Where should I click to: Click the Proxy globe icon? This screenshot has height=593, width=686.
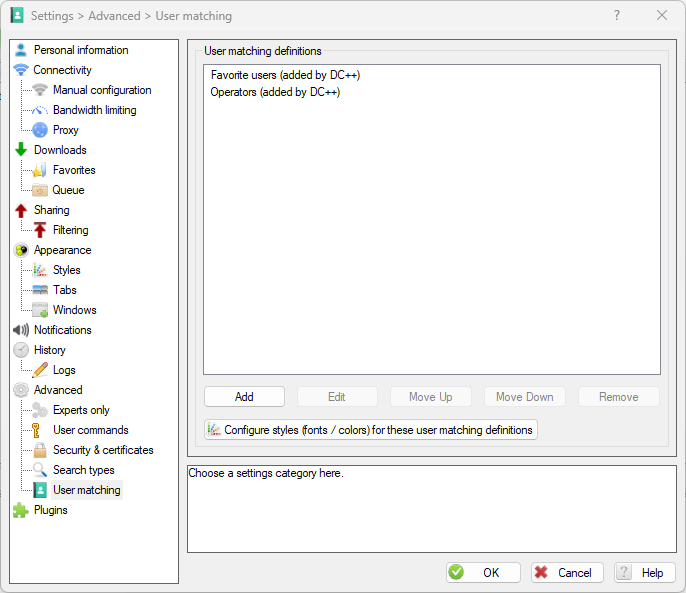(x=40, y=130)
